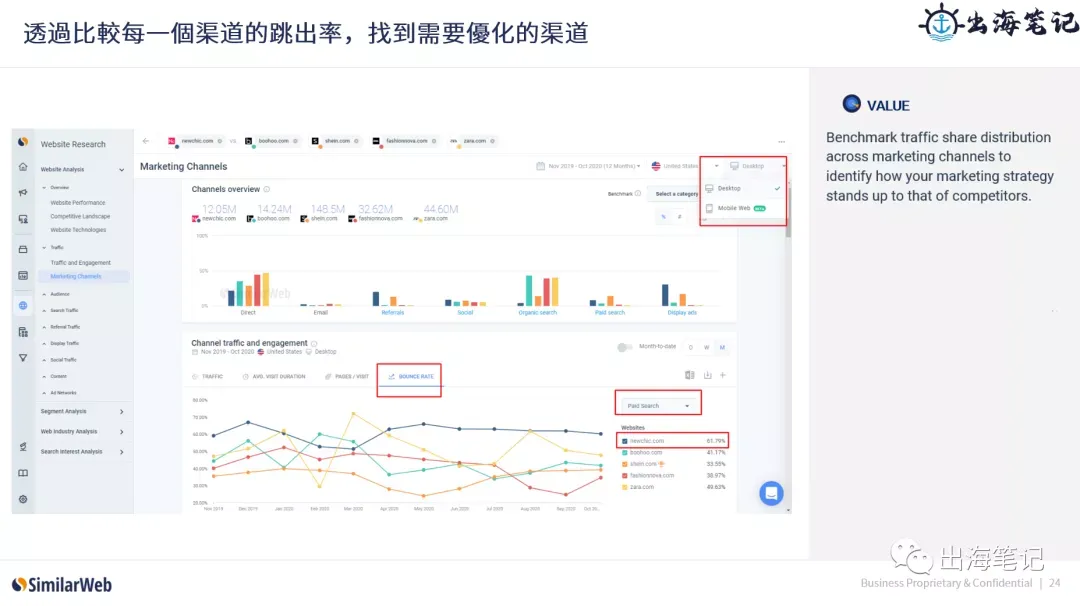This screenshot has width=1080, height=606.
Task: Open Competitive Landscape page
Action: point(80,216)
